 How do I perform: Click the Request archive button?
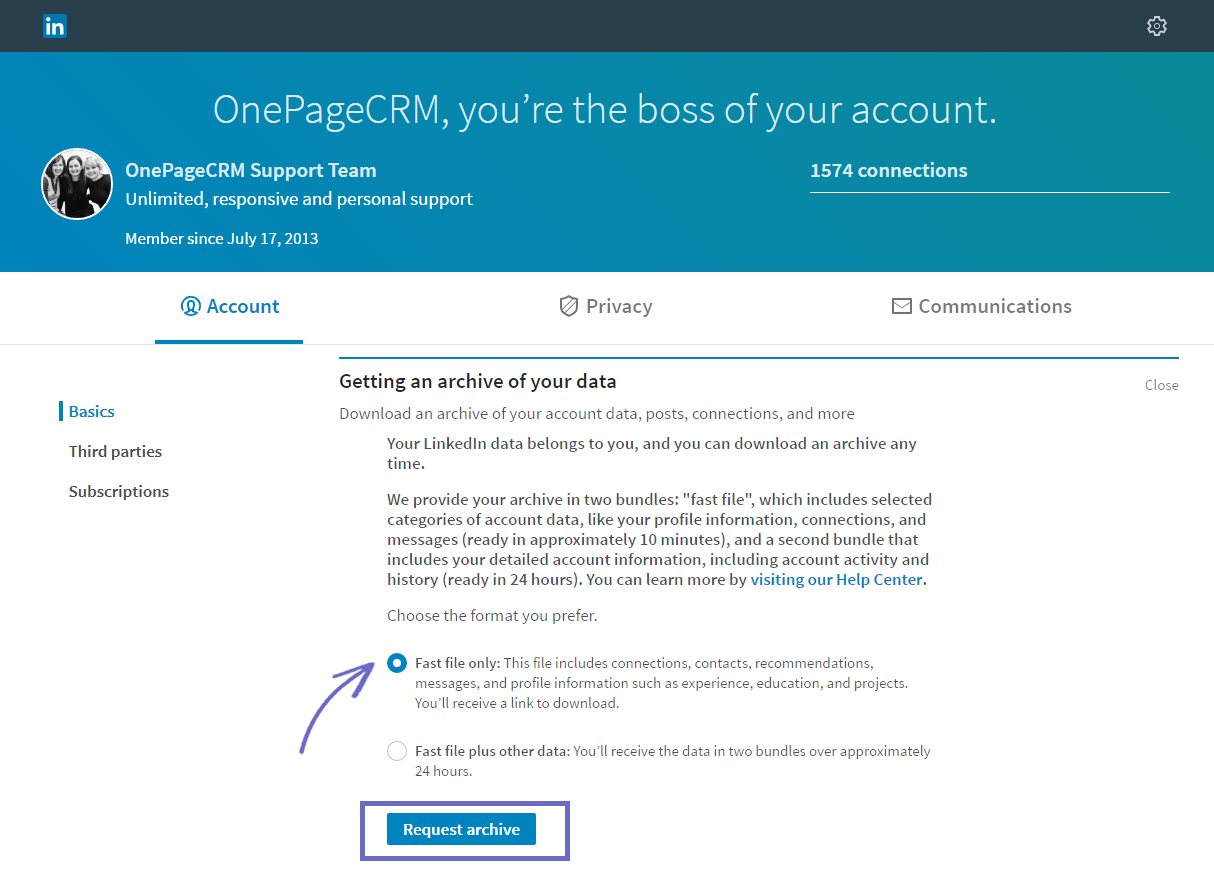pos(461,829)
